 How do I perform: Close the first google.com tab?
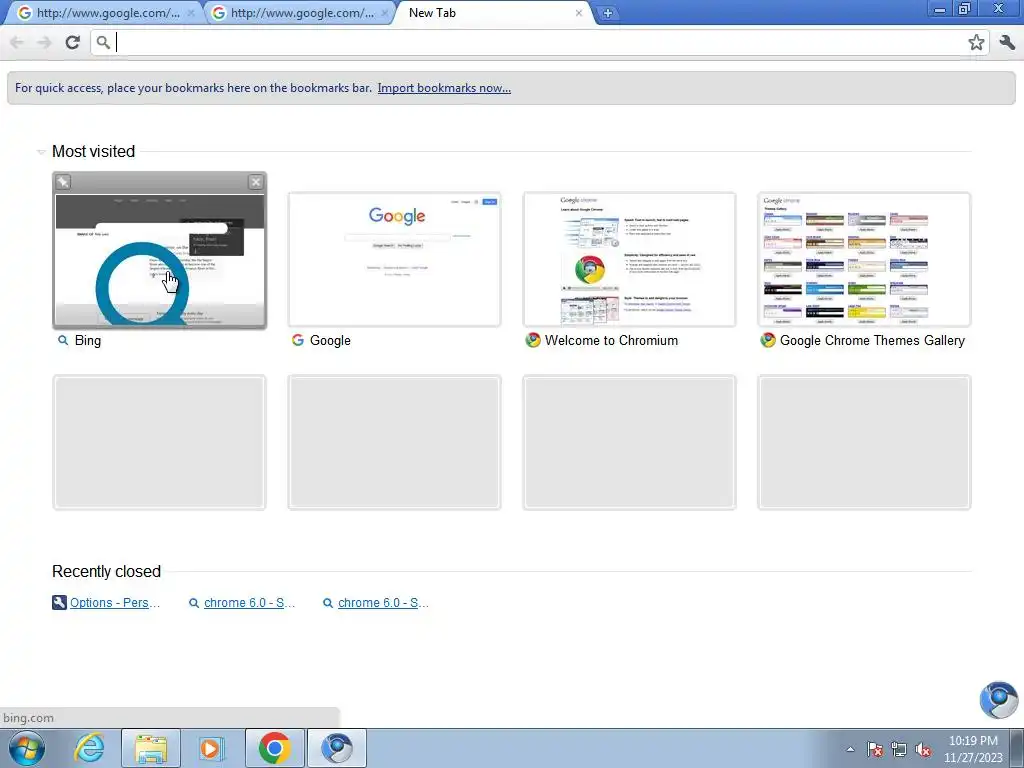[x=191, y=13]
